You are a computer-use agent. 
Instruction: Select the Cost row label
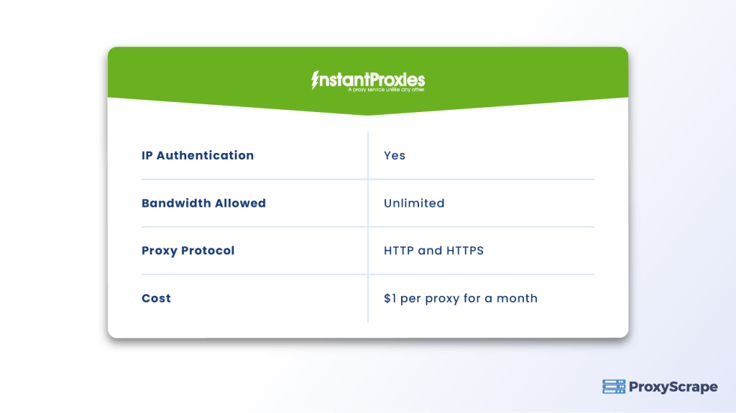[x=156, y=298]
